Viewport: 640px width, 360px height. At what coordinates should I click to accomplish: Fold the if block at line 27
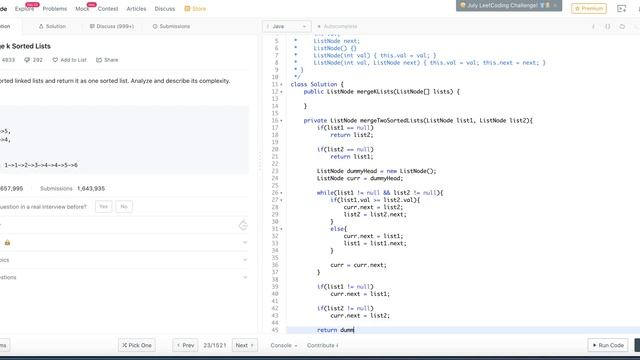pos(281,200)
